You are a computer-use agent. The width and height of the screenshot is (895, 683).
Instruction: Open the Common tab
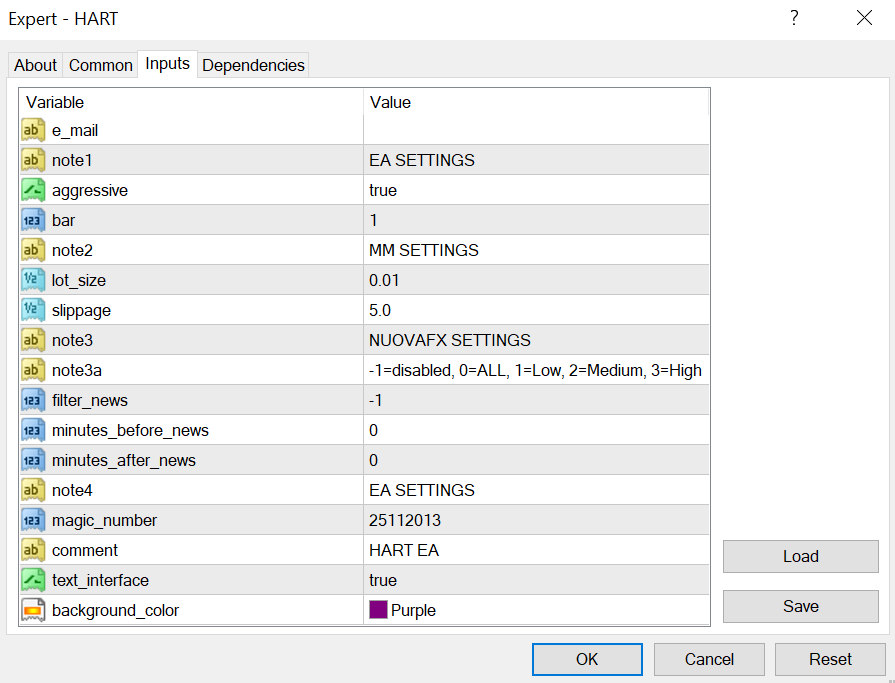(x=100, y=65)
